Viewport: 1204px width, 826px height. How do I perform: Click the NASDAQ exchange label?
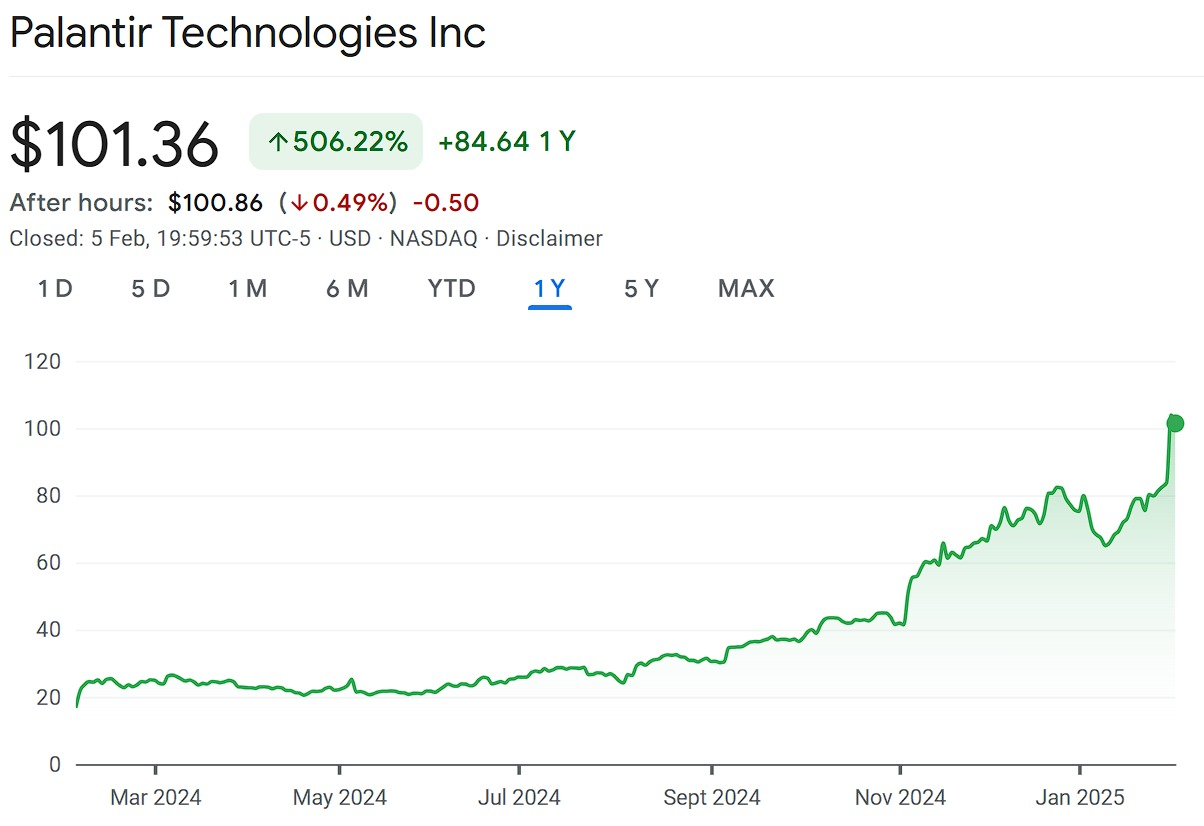[x=434, y=238]
